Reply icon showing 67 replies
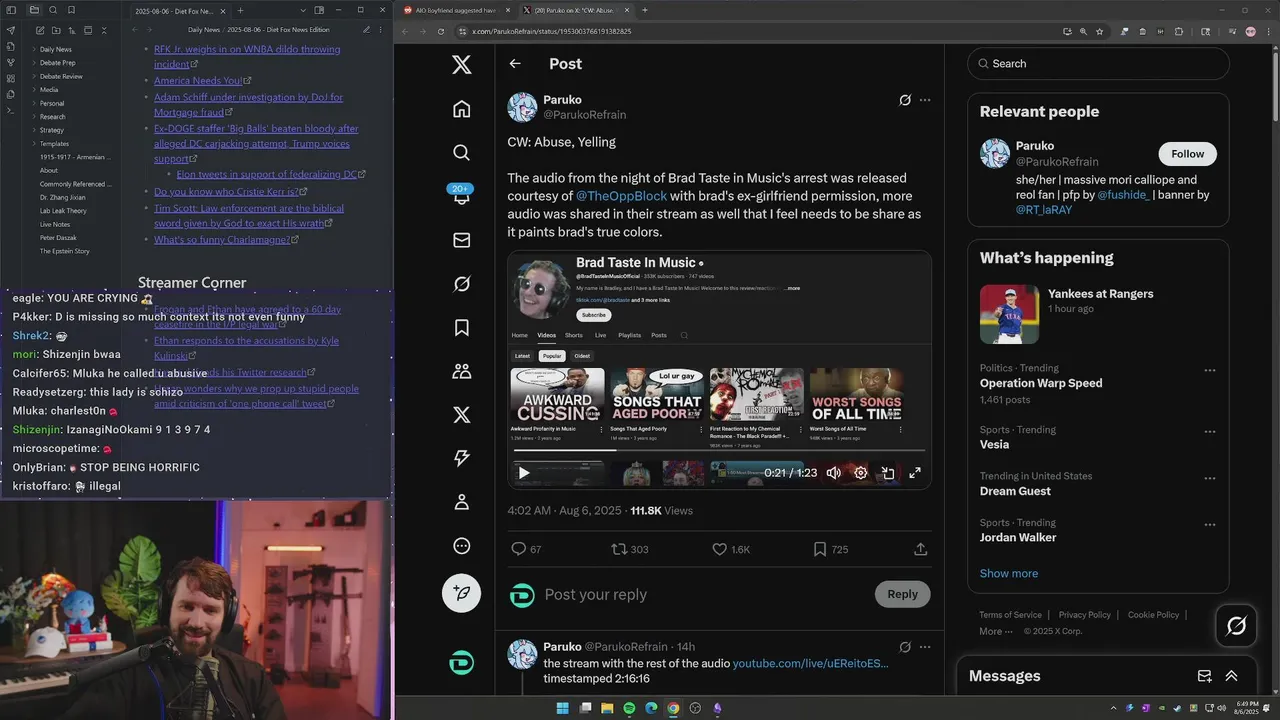The height and width of the screenshot is (720, 1280). tap(526, 549)
